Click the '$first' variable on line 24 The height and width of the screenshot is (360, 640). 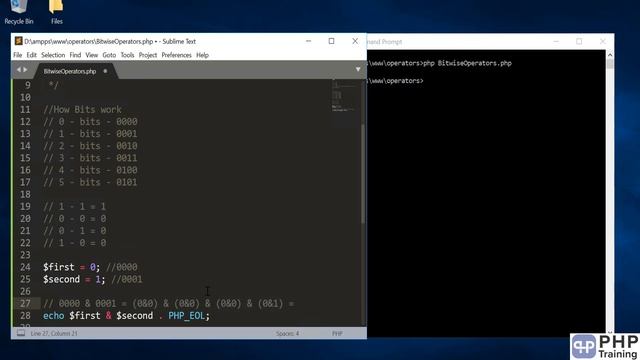[59, 267]
